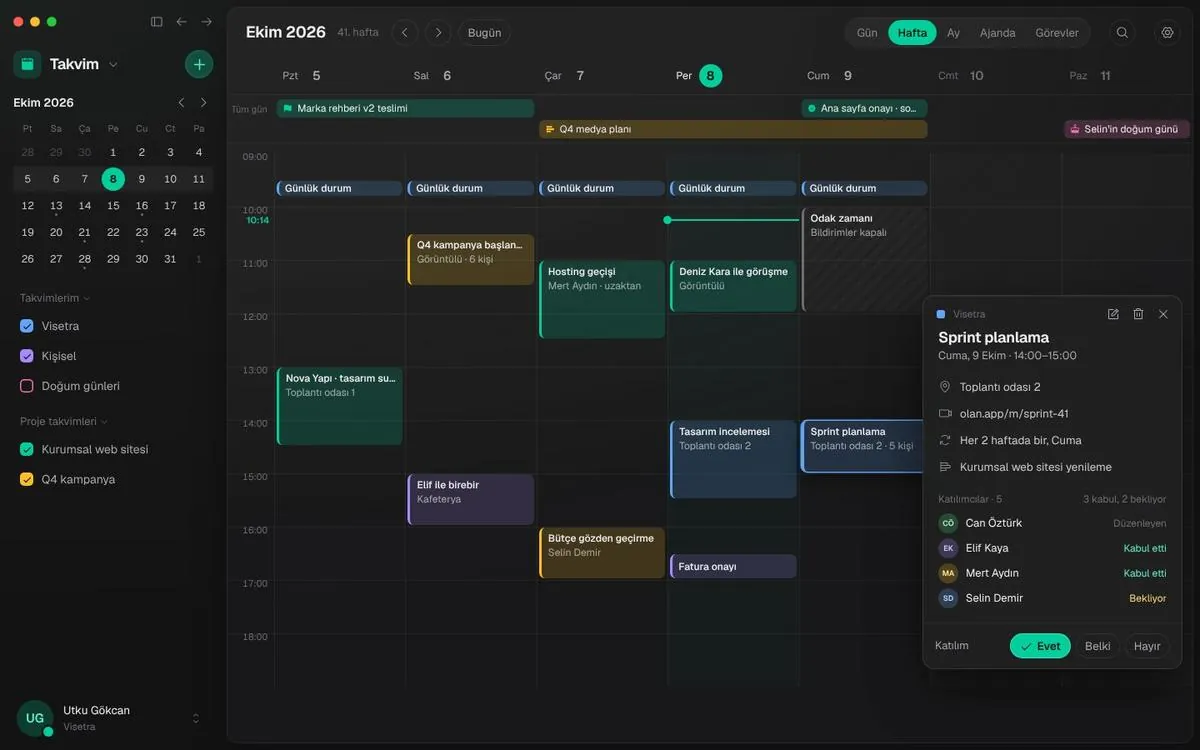Screen dimensions: 1200x750
Task: Toggle the Kurumsal web sitesi checkbox
Action: (x=27, y=449)
